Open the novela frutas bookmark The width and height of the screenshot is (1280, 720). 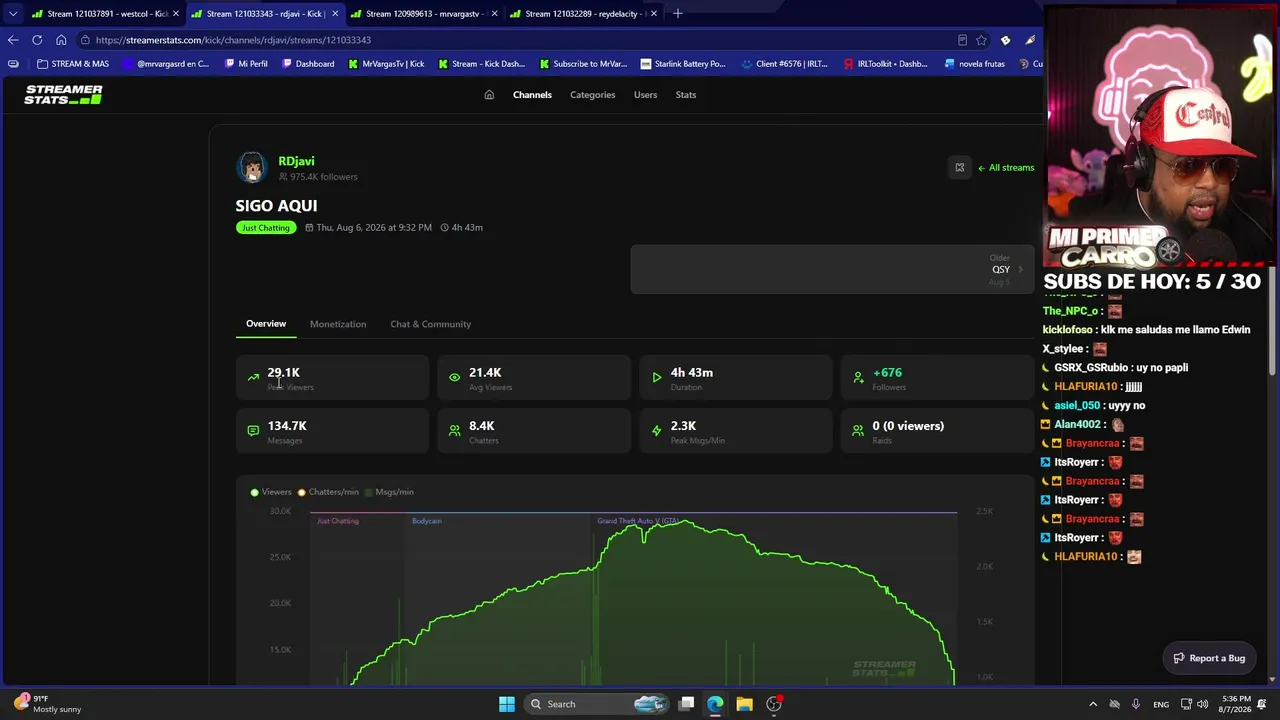tap(974, 64)
